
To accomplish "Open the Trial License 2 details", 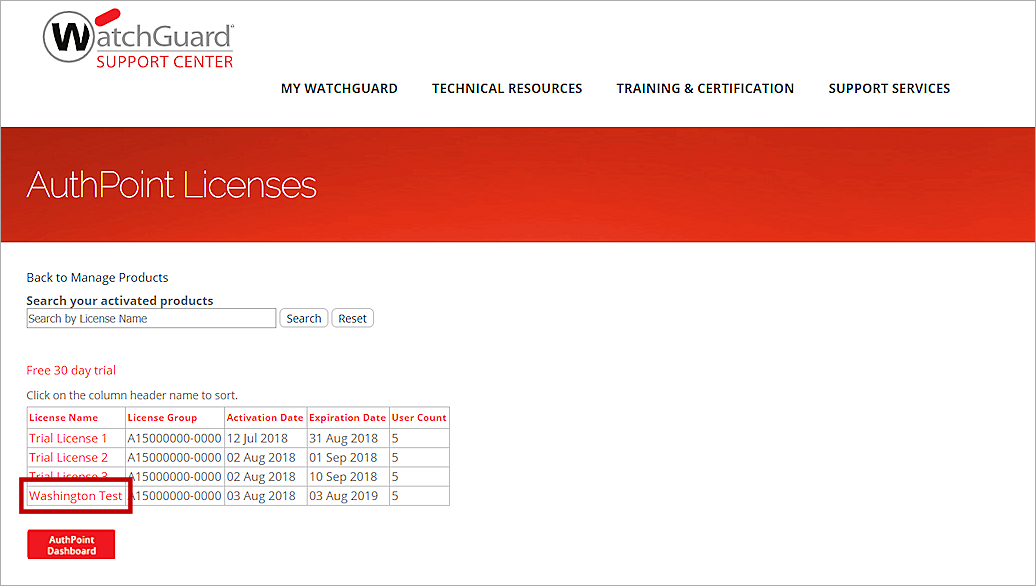I will pyautogui.click(x=68, y=457).
